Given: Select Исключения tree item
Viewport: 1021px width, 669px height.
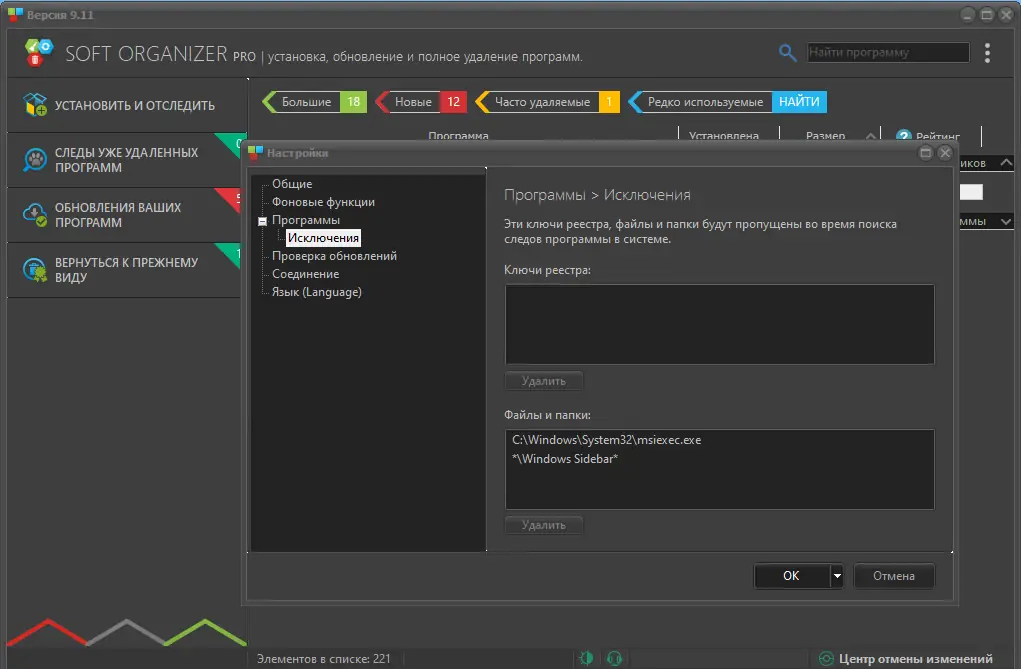Looking at the screenshot, I should (x=323, y=238).
